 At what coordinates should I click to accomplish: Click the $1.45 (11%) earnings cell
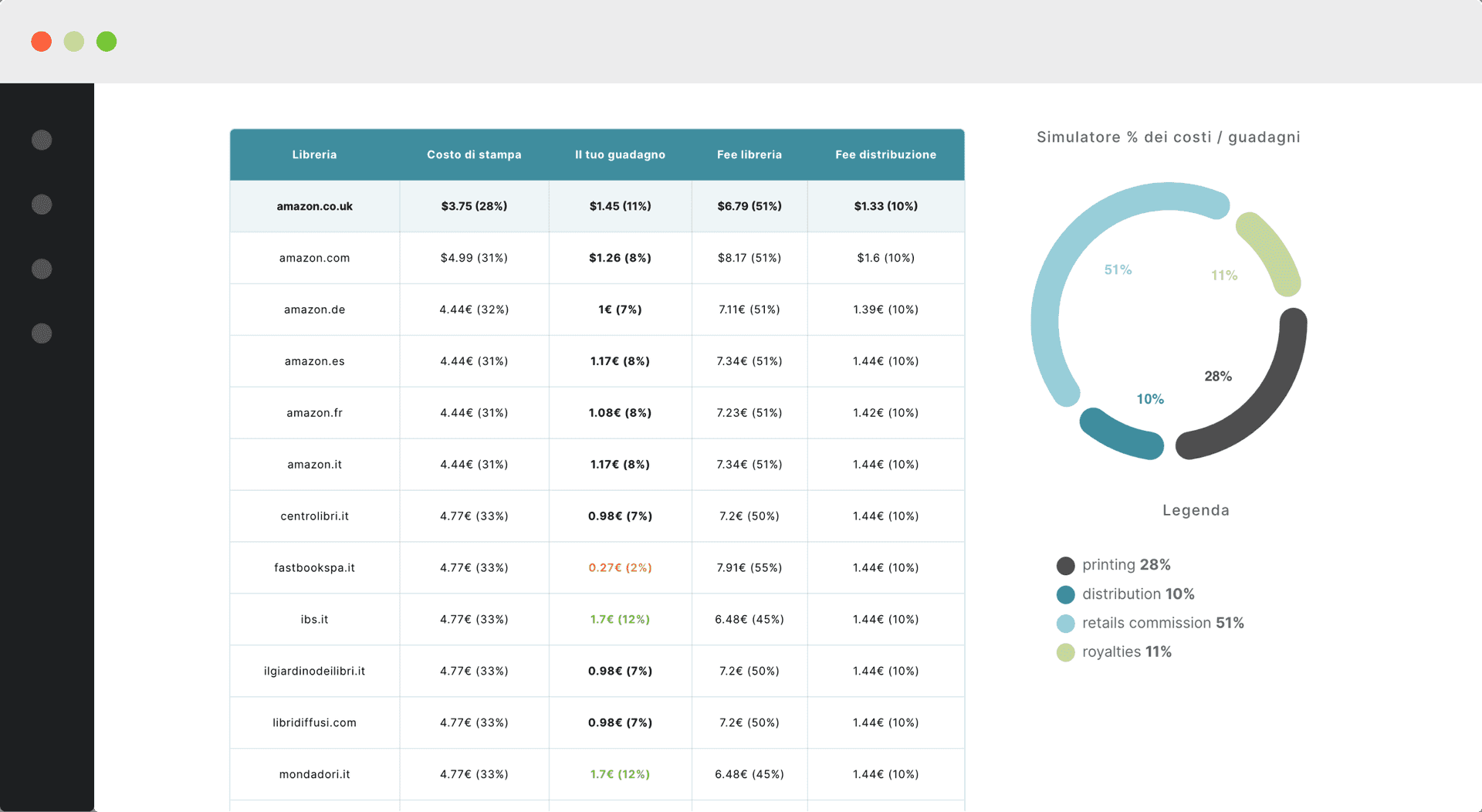(620, 206)
